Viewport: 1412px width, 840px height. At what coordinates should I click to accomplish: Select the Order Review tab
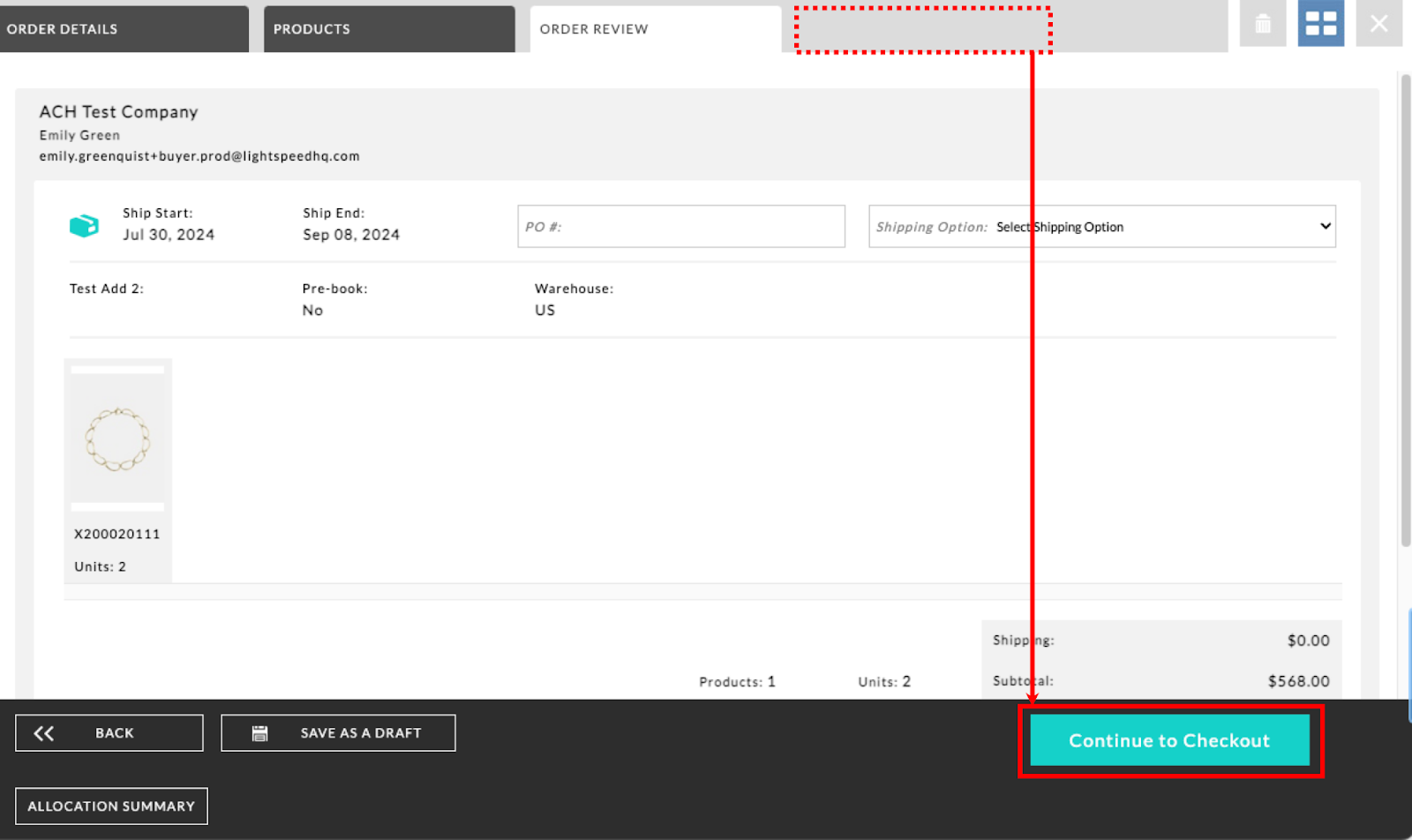coord(653,28)
